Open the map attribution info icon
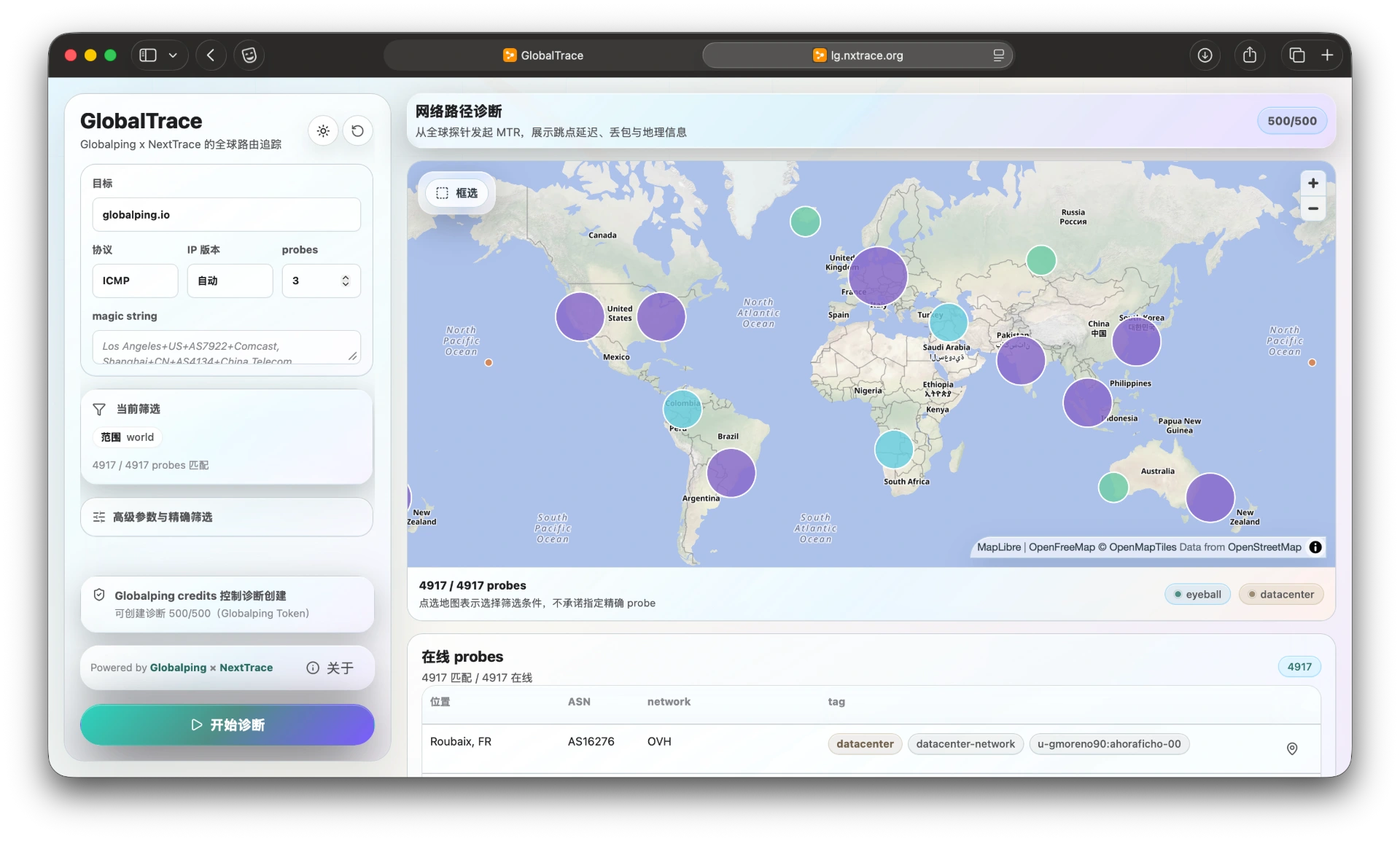The image size is (1400, 841). tap(1315, 547)
